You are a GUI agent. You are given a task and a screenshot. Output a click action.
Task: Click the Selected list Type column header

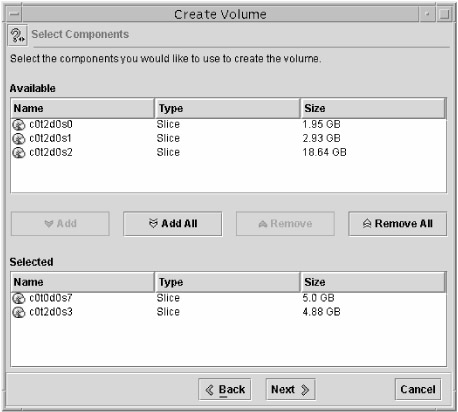(x=227, y=282)
